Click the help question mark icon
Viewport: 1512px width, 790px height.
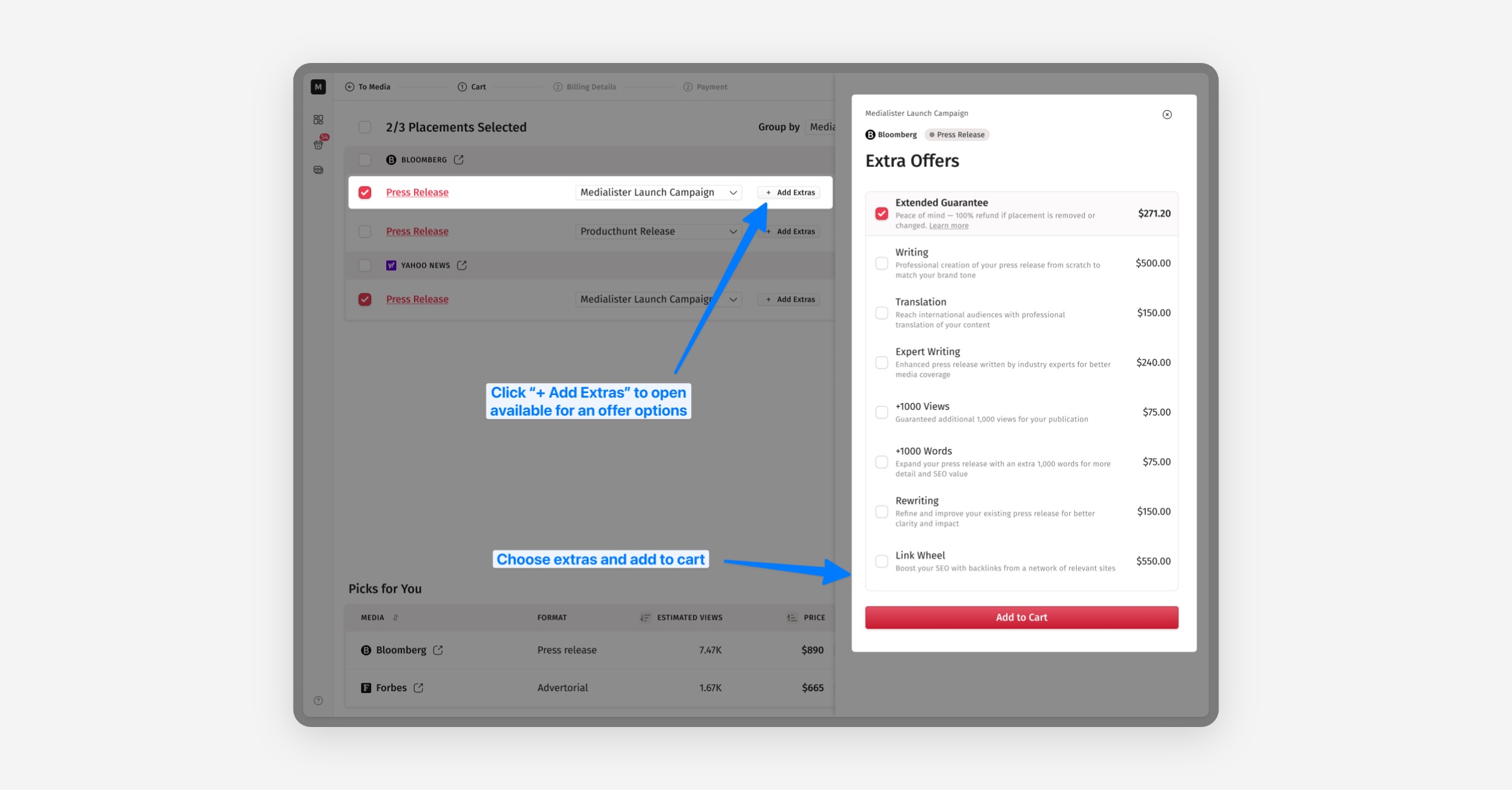318,701
